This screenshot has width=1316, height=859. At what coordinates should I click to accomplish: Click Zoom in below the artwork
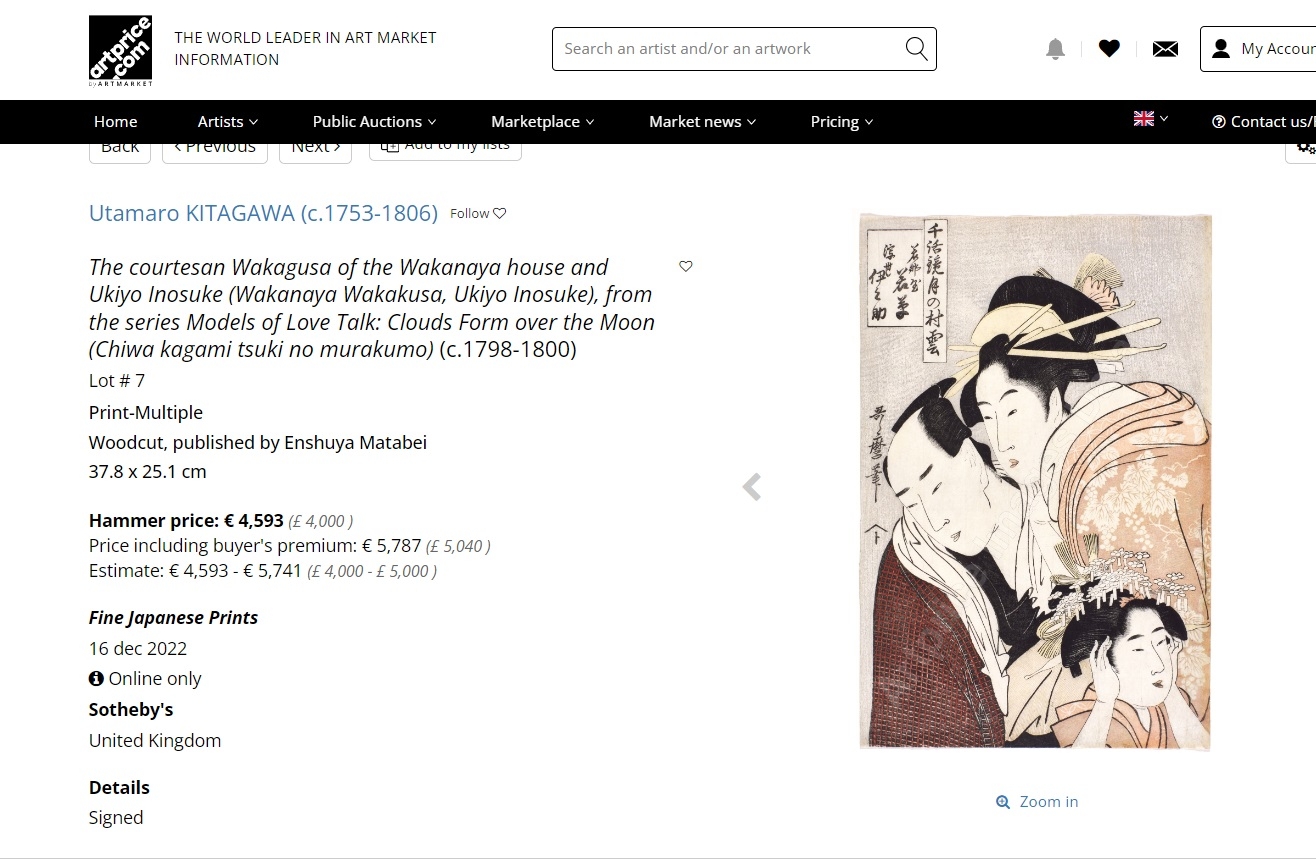pyautogui.click(x=1037, y=801)
